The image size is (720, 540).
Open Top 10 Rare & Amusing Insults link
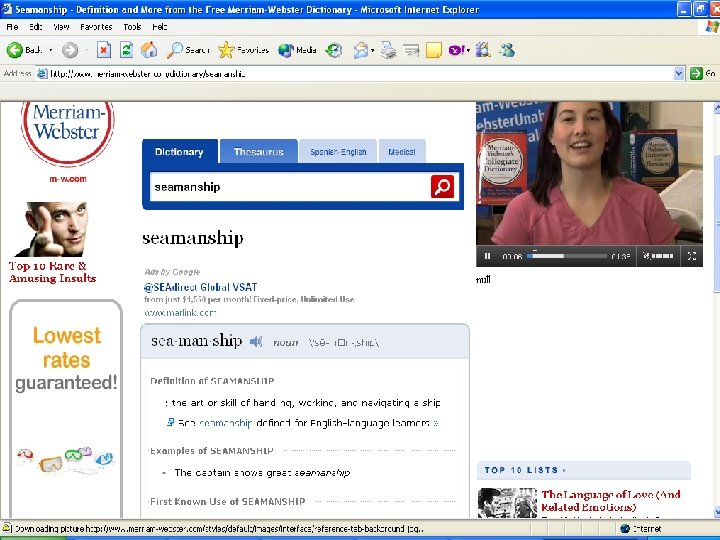[x=52, y=272]
